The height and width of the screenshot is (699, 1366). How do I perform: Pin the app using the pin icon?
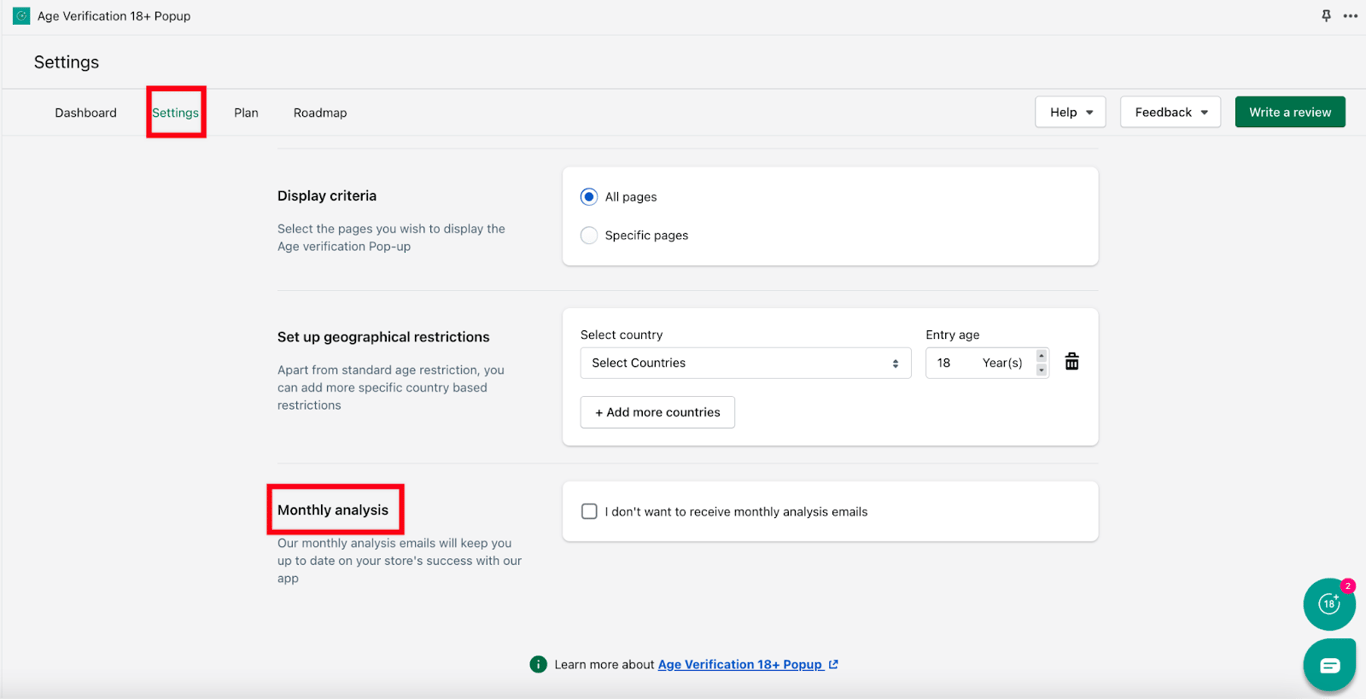(x=1326, y=16)
